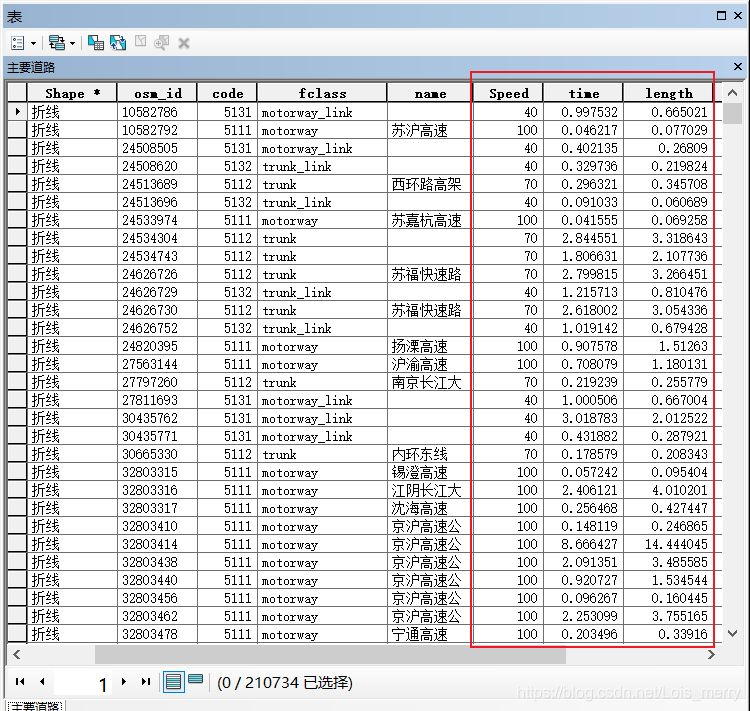750x711 pixels.
Task: Select the length column header
Action: [x=668, y=93]
